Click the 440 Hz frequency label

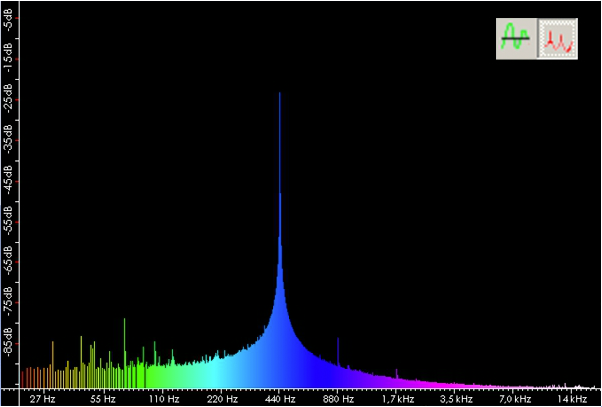pyautogui.click(x=280, y=399)
